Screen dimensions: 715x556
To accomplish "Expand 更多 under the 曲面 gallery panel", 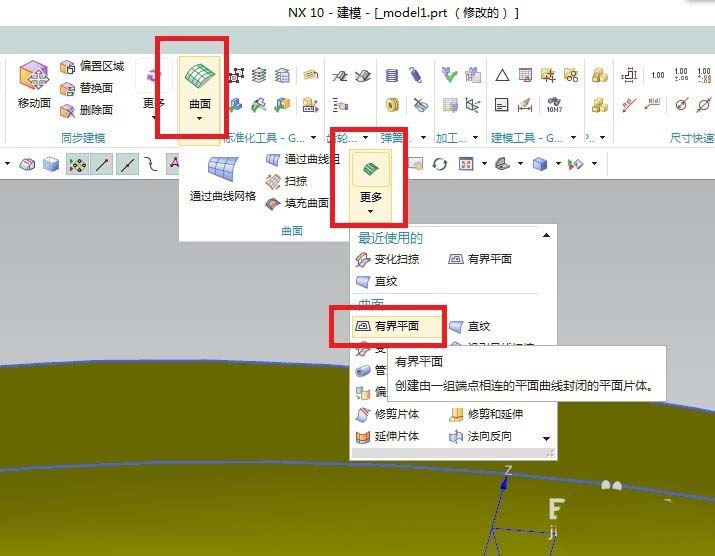I will [x=370, y=185].
